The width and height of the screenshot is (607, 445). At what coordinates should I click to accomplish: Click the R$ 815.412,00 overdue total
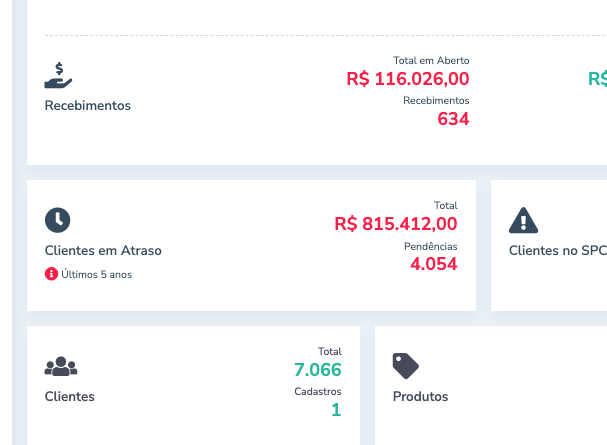pos(396,223)
